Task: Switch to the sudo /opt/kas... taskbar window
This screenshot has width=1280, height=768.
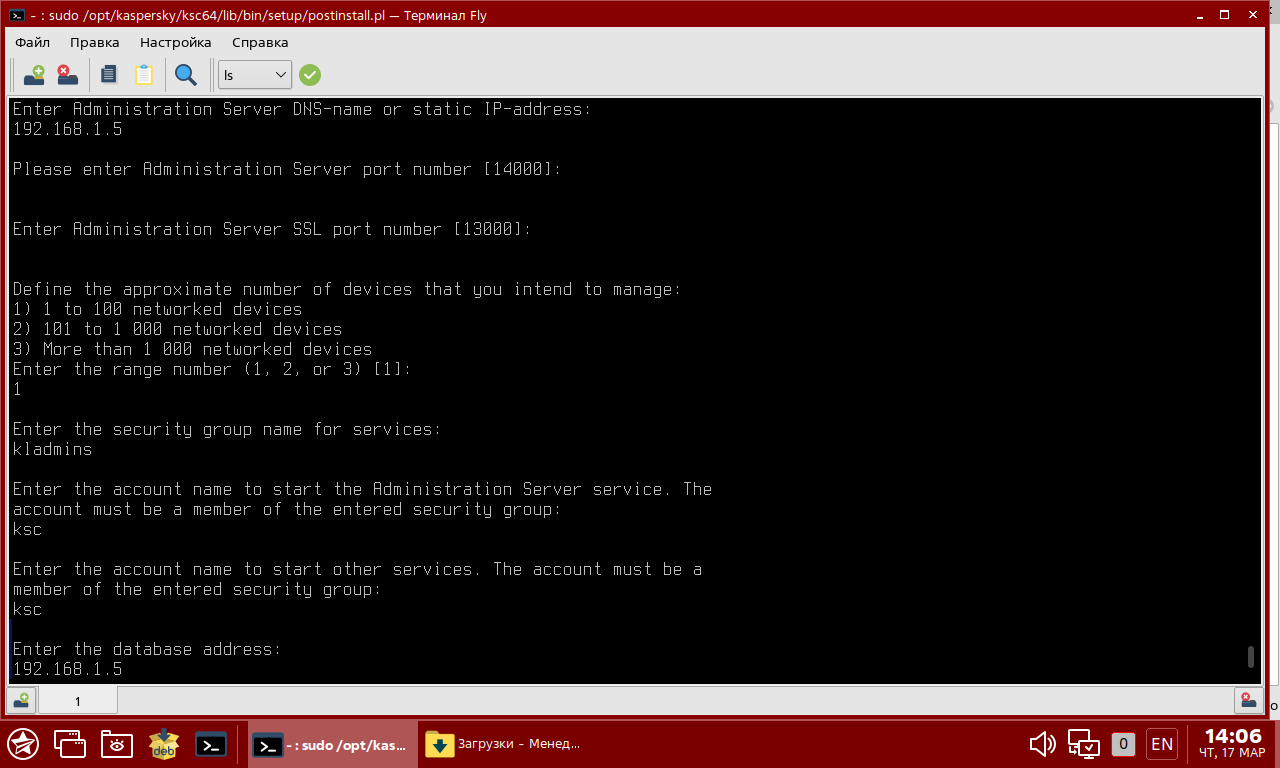Action: [333, 744]
